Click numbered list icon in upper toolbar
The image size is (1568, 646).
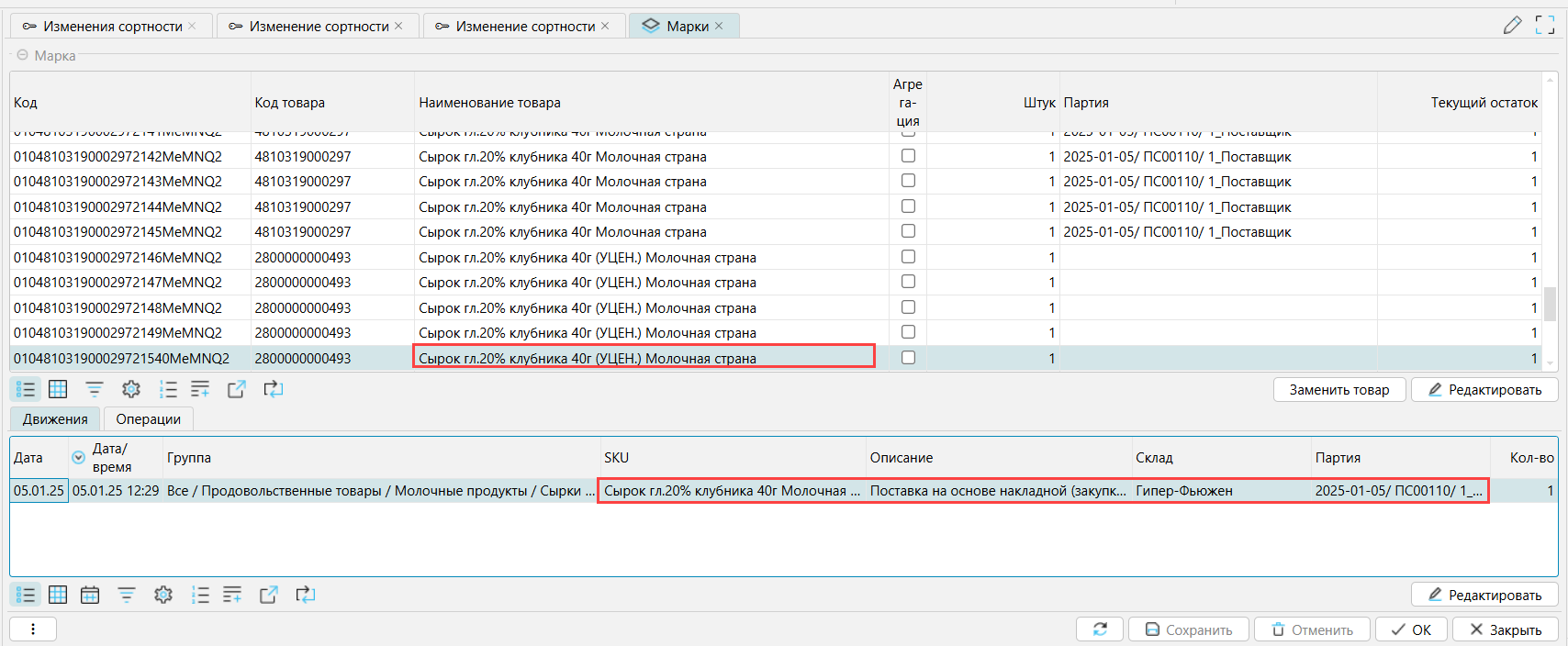168,389
